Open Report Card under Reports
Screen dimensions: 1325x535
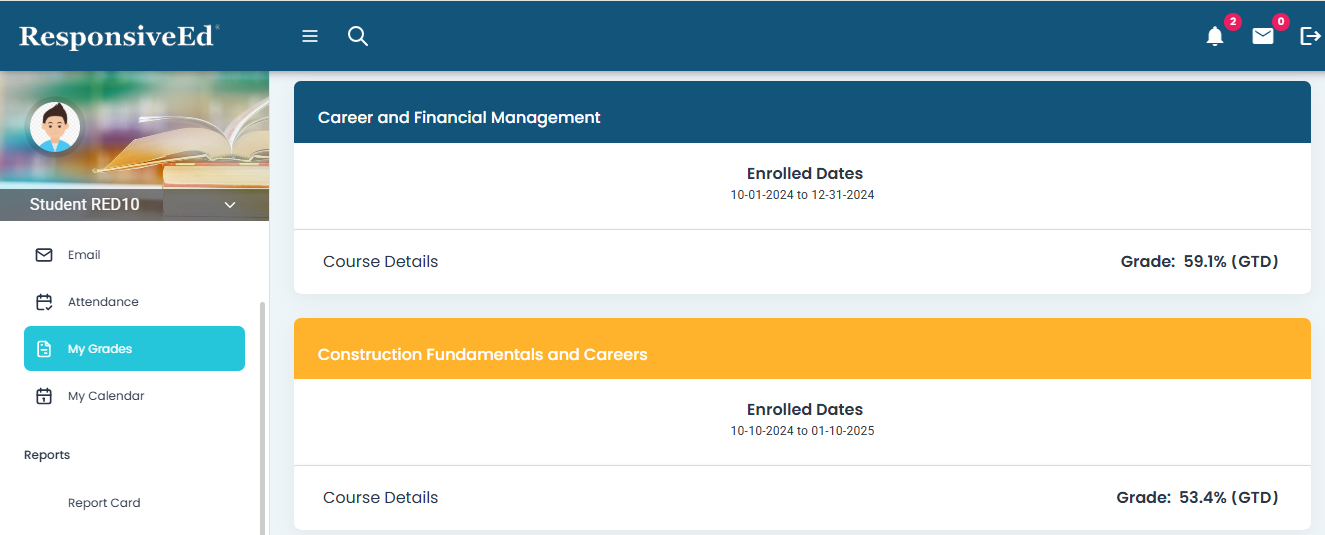pos(104,503)
